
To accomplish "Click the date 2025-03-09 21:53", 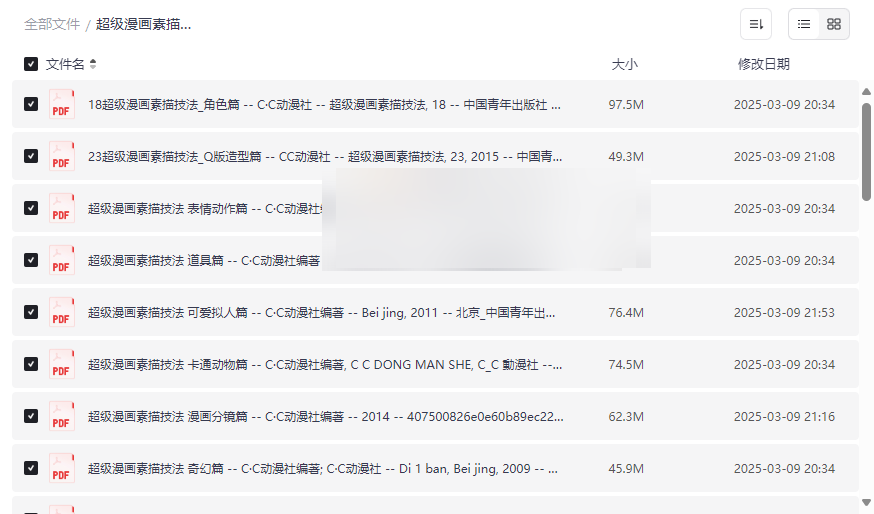I will [784, 313].
